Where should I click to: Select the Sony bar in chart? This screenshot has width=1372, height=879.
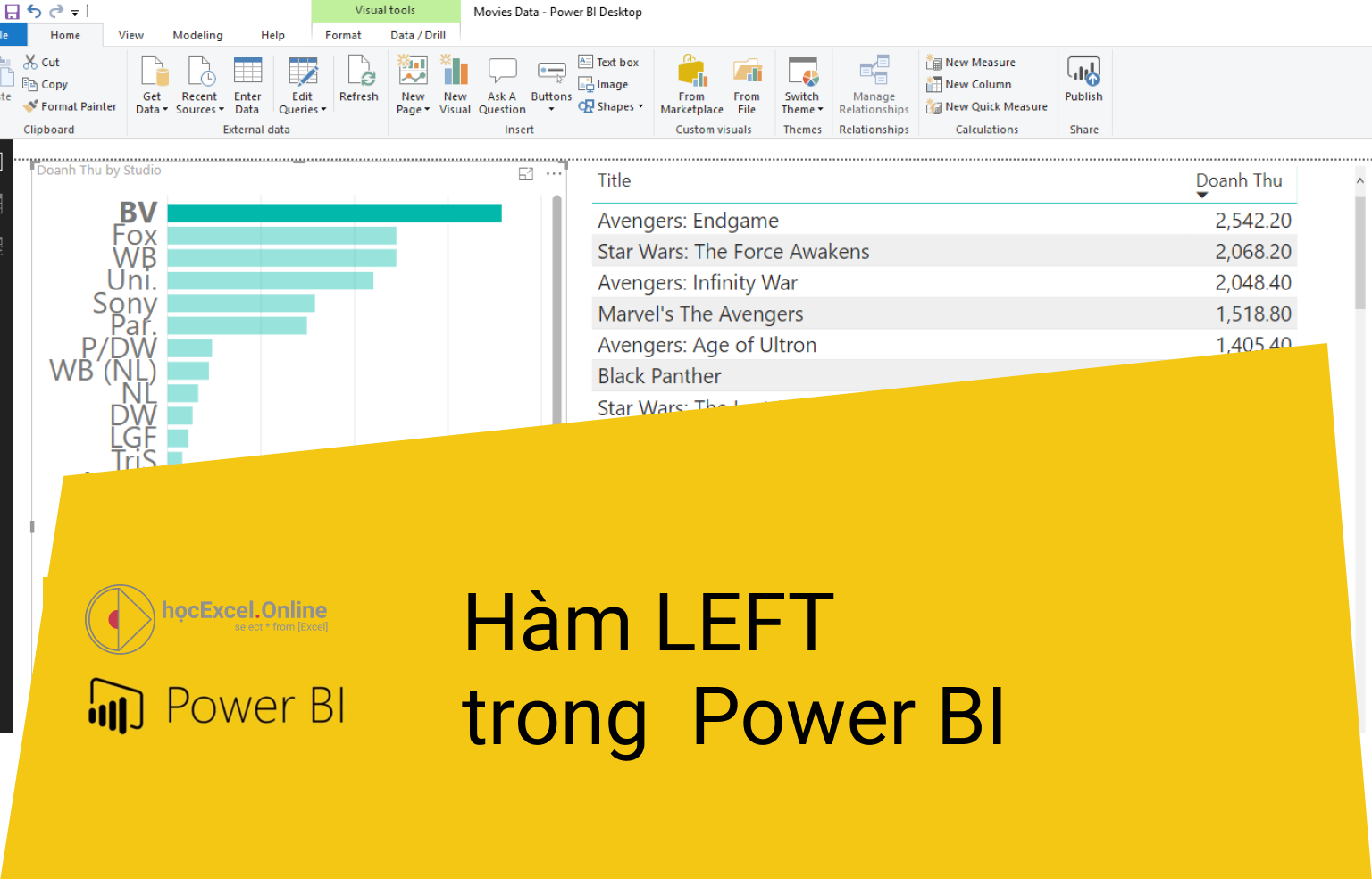(241, 303)
